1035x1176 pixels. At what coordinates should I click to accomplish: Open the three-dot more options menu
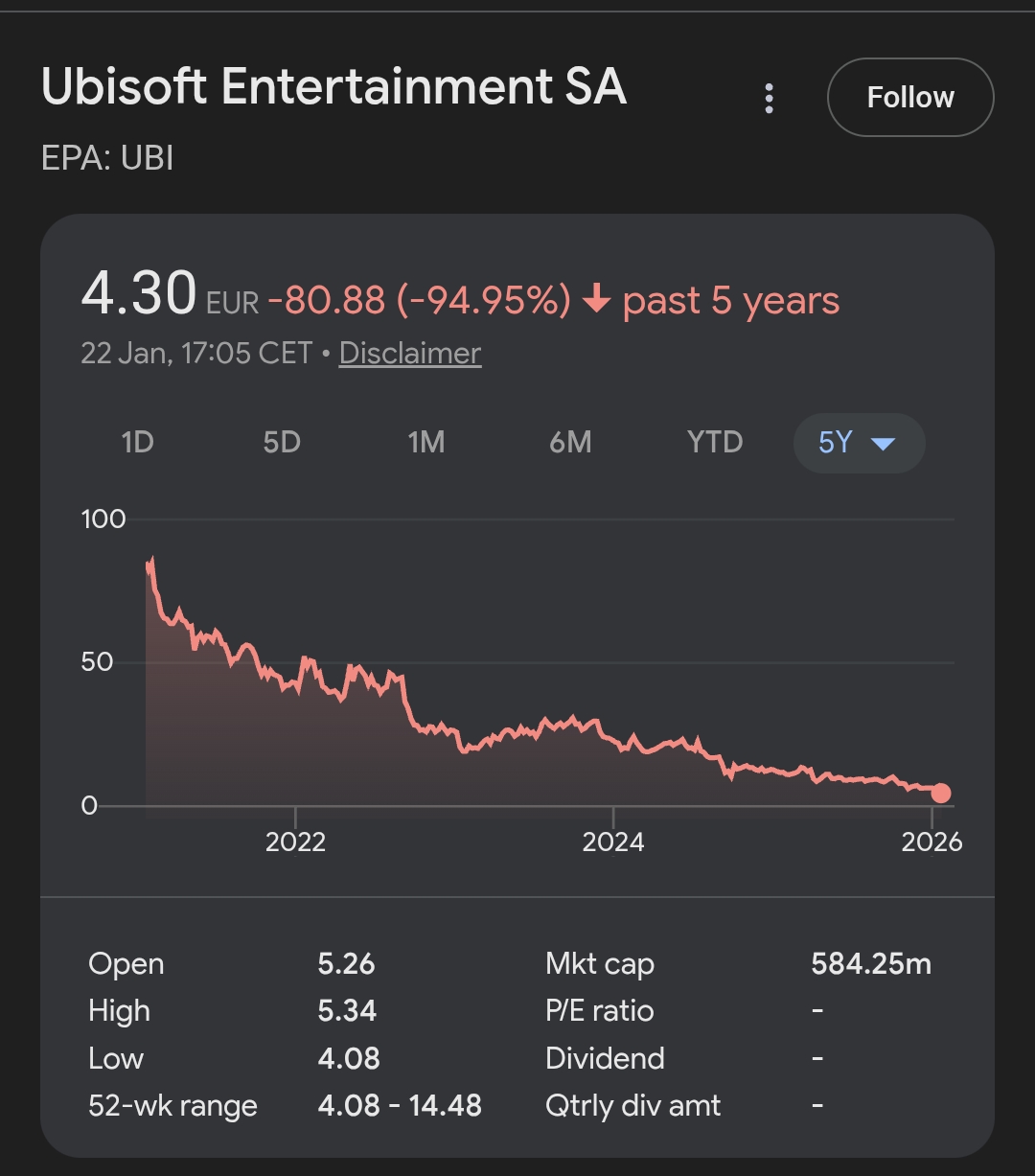pyautogui.click(x=769, y=98)
